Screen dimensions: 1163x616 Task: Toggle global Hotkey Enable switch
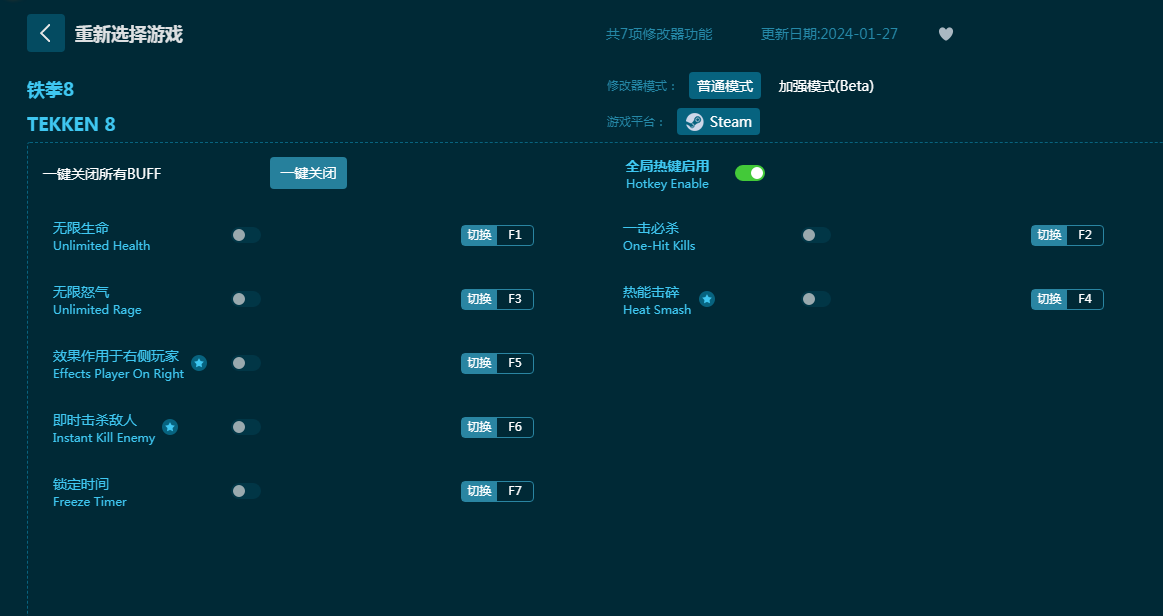point(750,173)
